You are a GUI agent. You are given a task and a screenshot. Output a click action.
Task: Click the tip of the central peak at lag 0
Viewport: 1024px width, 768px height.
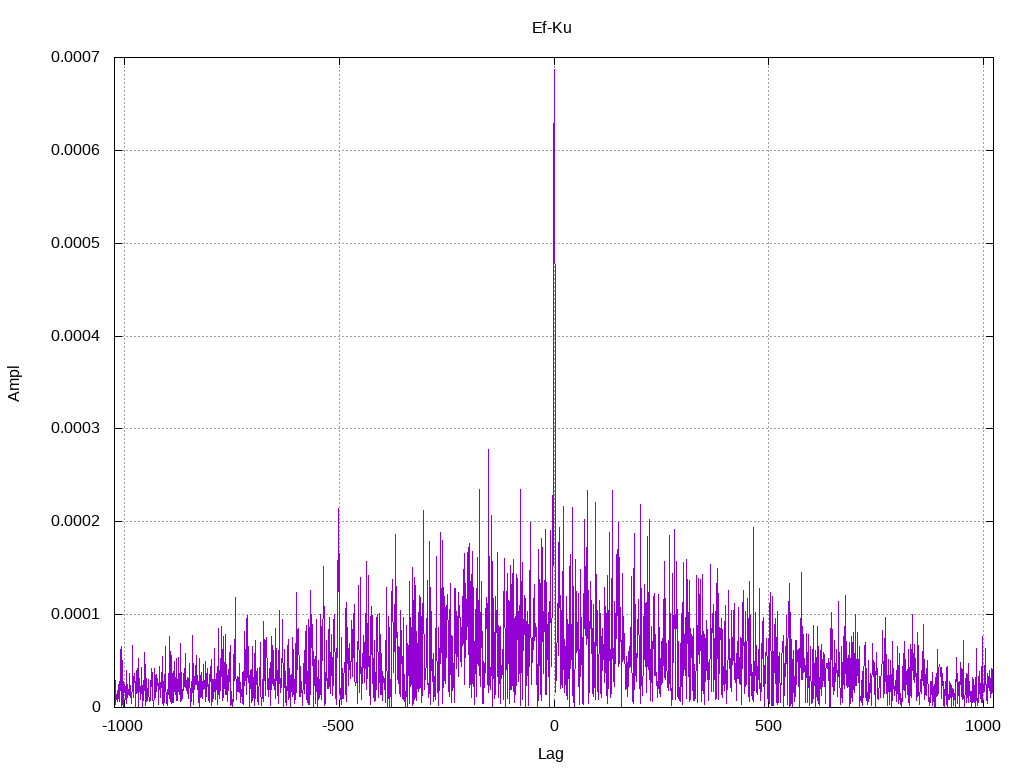554,69
